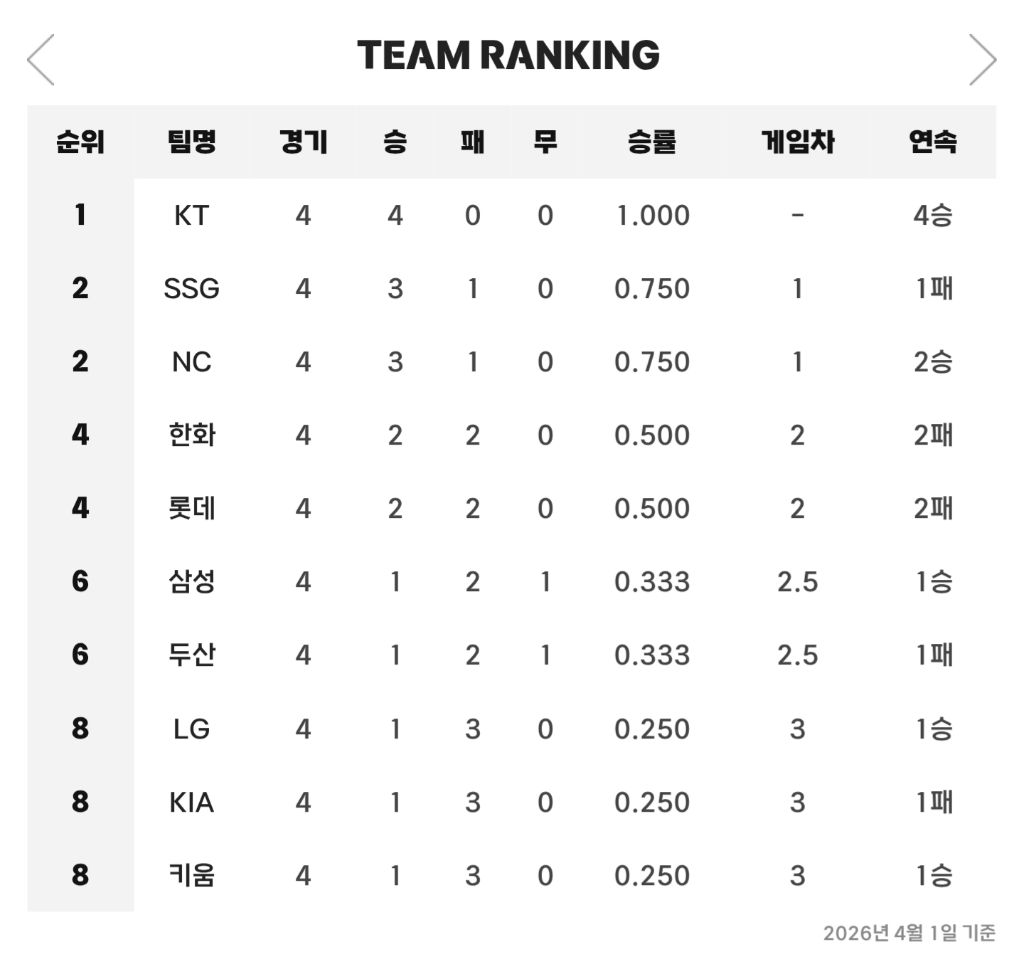Click the 승률 column header
This screenshot has width=1024, height=969.
point(652,142)
